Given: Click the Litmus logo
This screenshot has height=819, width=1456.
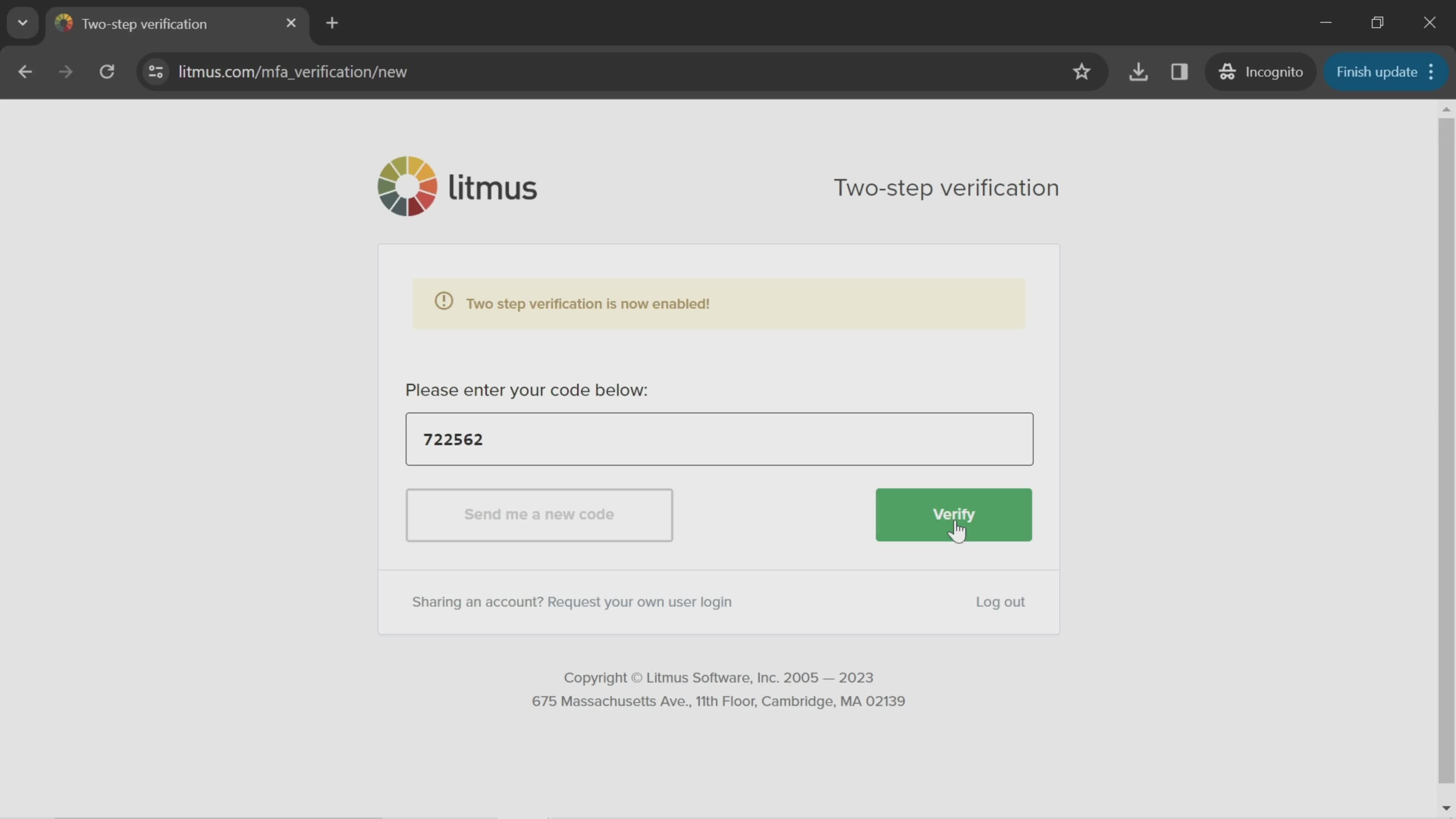Looking at the screenshot, I should (x=457, y=187).
